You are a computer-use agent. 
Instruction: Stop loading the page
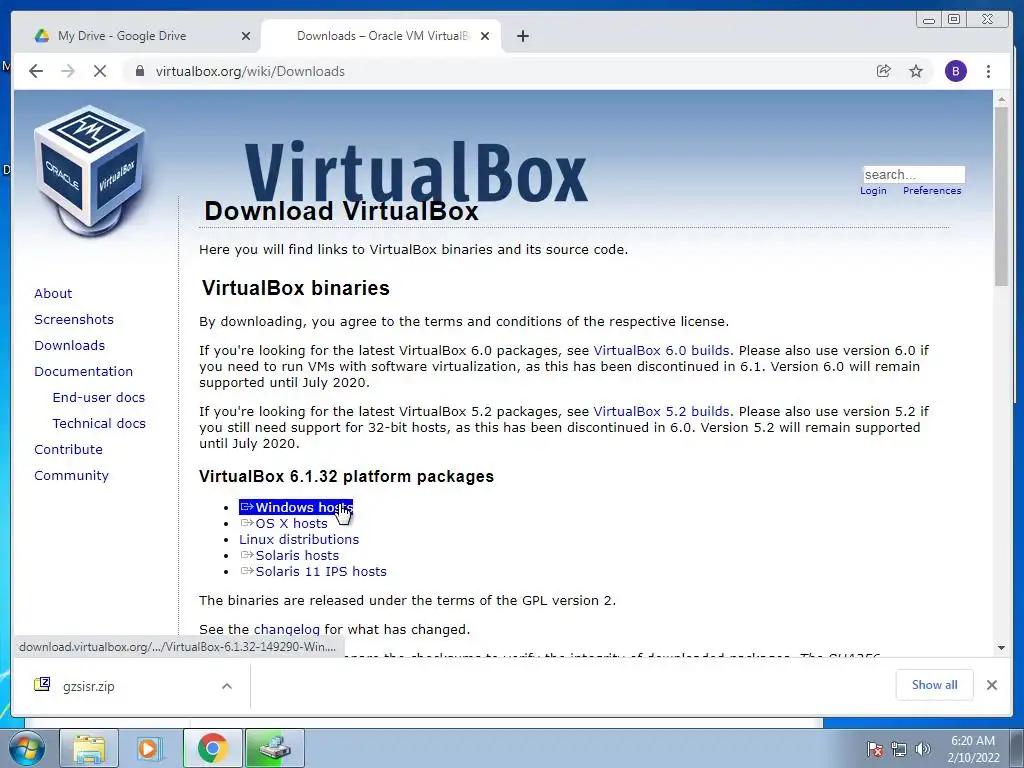click(100, 71)
